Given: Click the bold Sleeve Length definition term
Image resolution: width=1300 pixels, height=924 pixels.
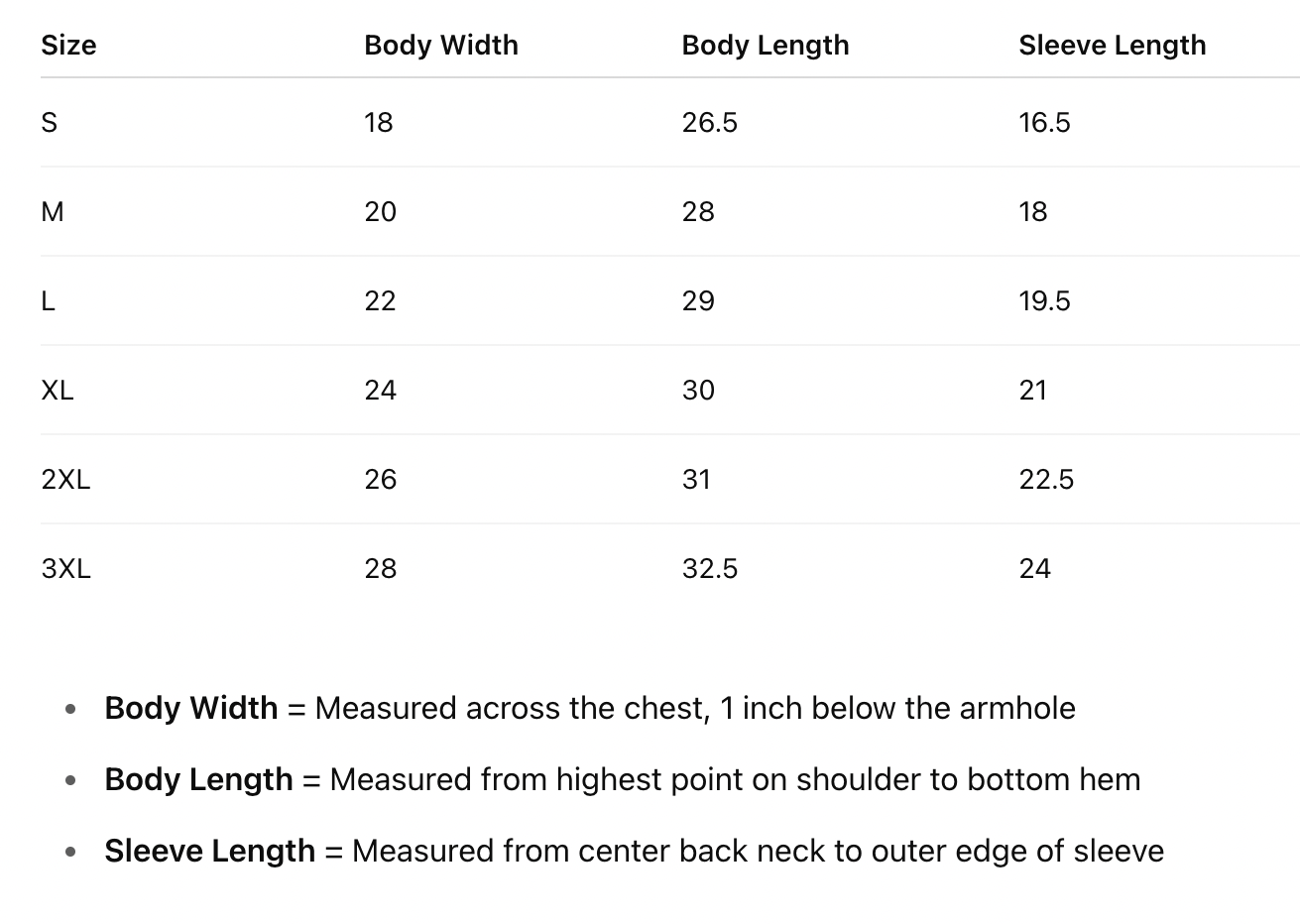Looking at the screenshot, I should 209,851.
